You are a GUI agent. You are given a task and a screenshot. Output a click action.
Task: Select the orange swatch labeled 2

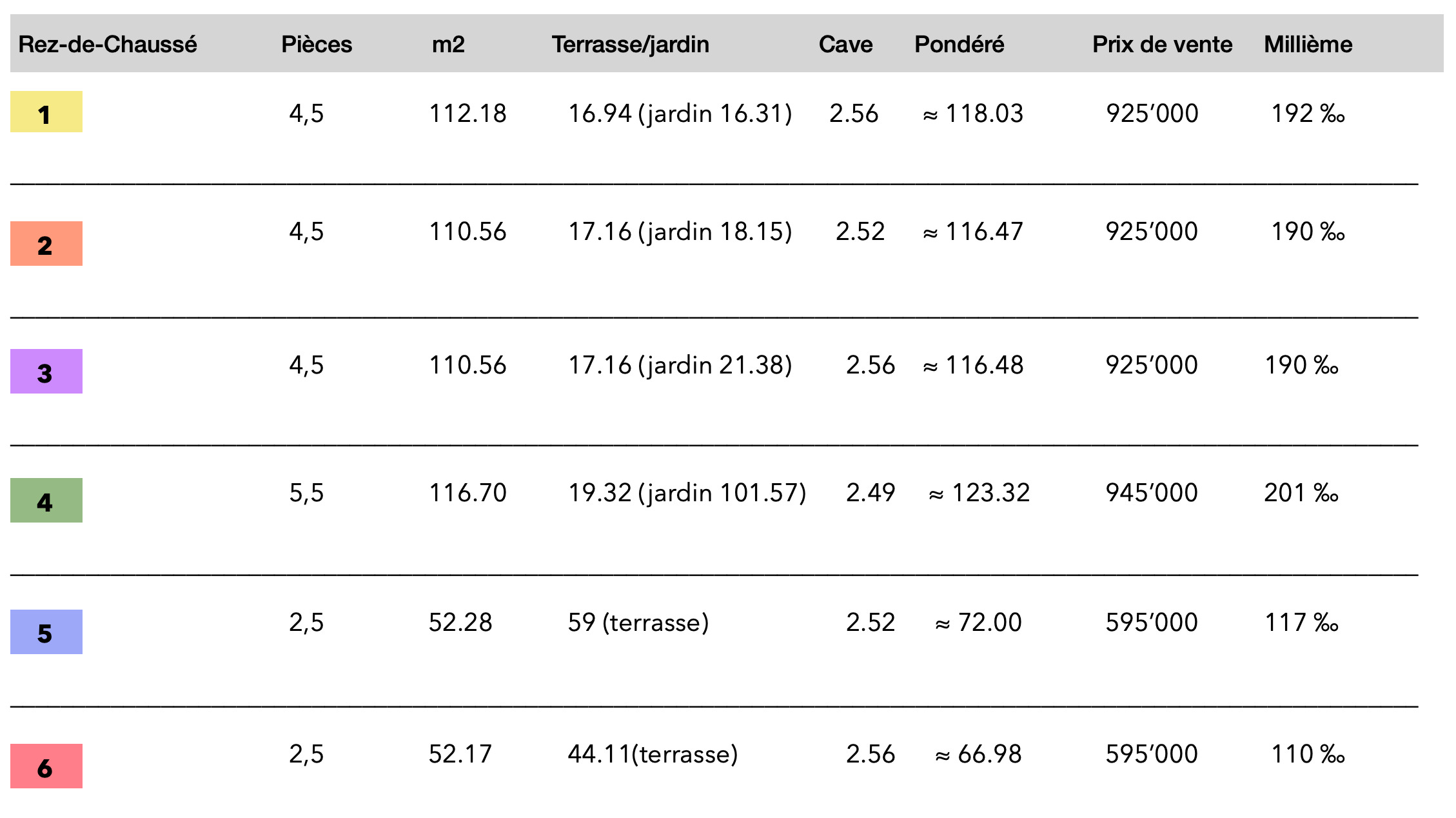coord(46,244)
